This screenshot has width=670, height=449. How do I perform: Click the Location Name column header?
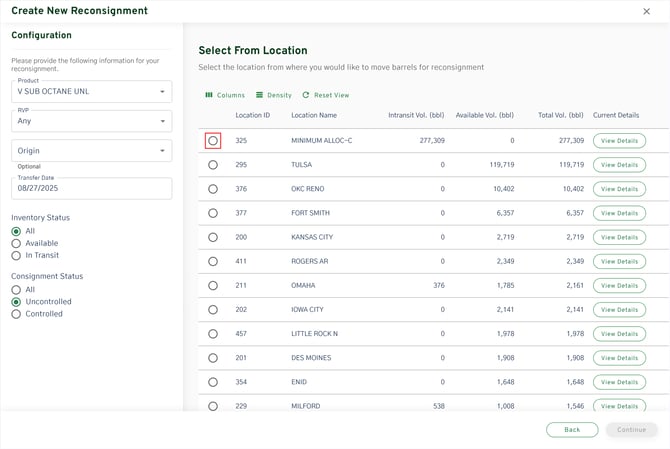point(314,115)
